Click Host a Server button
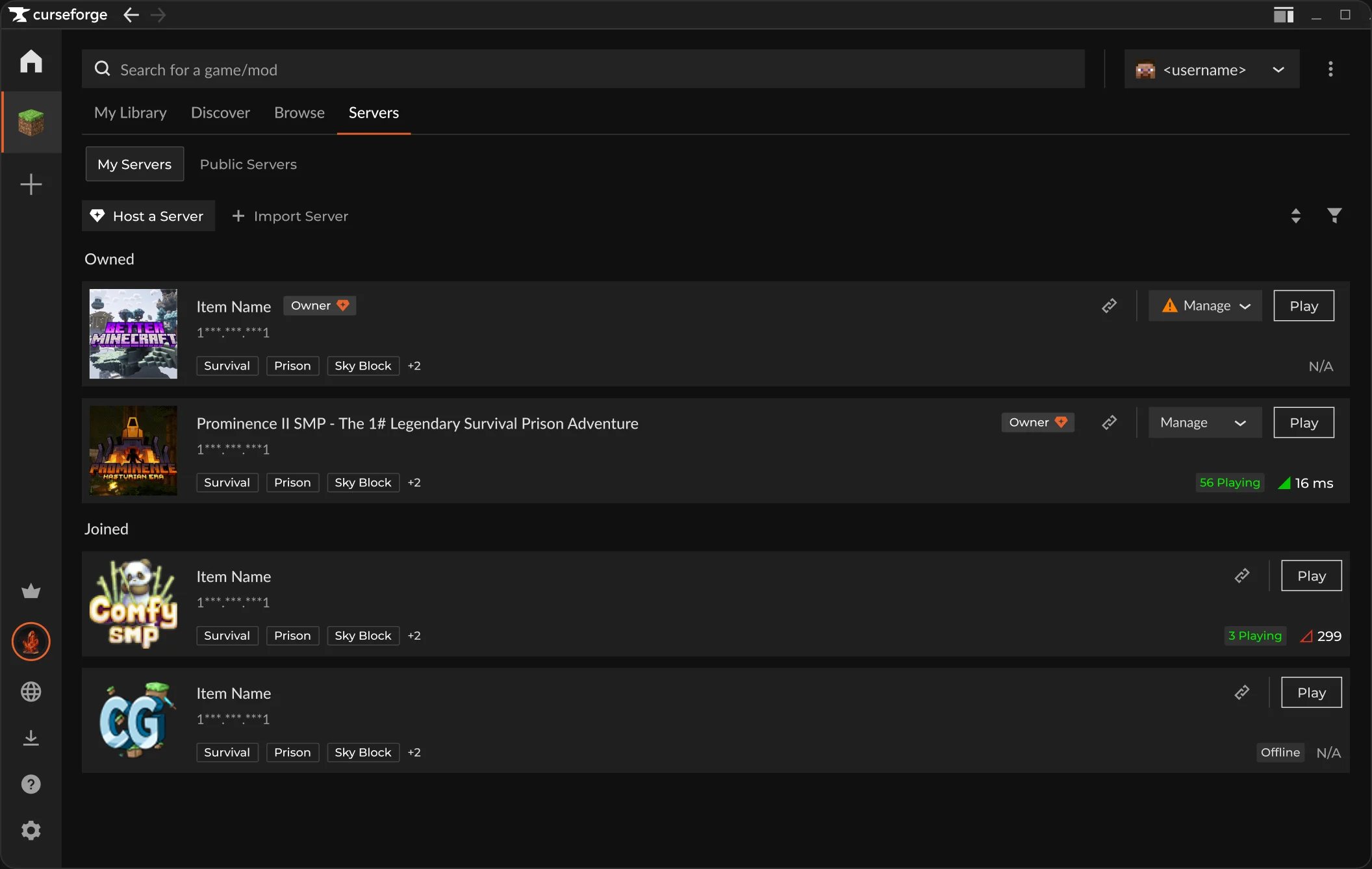 (148, 216)
